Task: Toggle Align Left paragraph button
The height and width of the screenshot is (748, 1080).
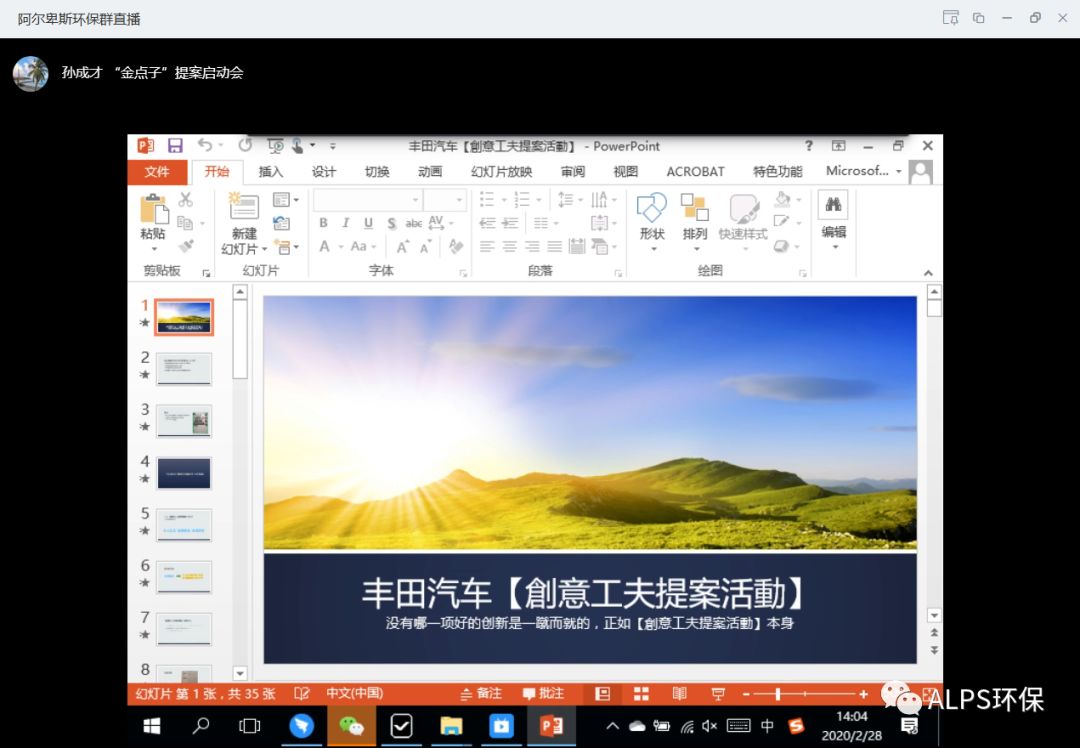Action: (487, 247)
